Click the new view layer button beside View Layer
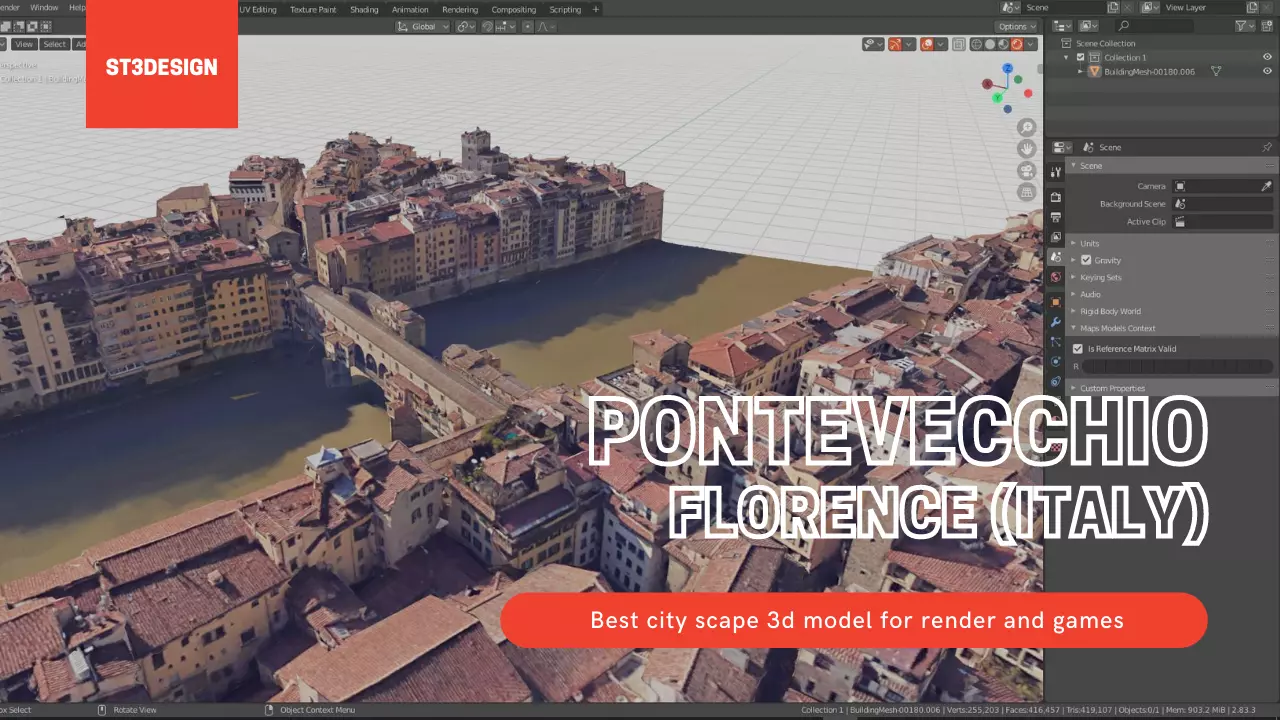 coord(1253,7)
